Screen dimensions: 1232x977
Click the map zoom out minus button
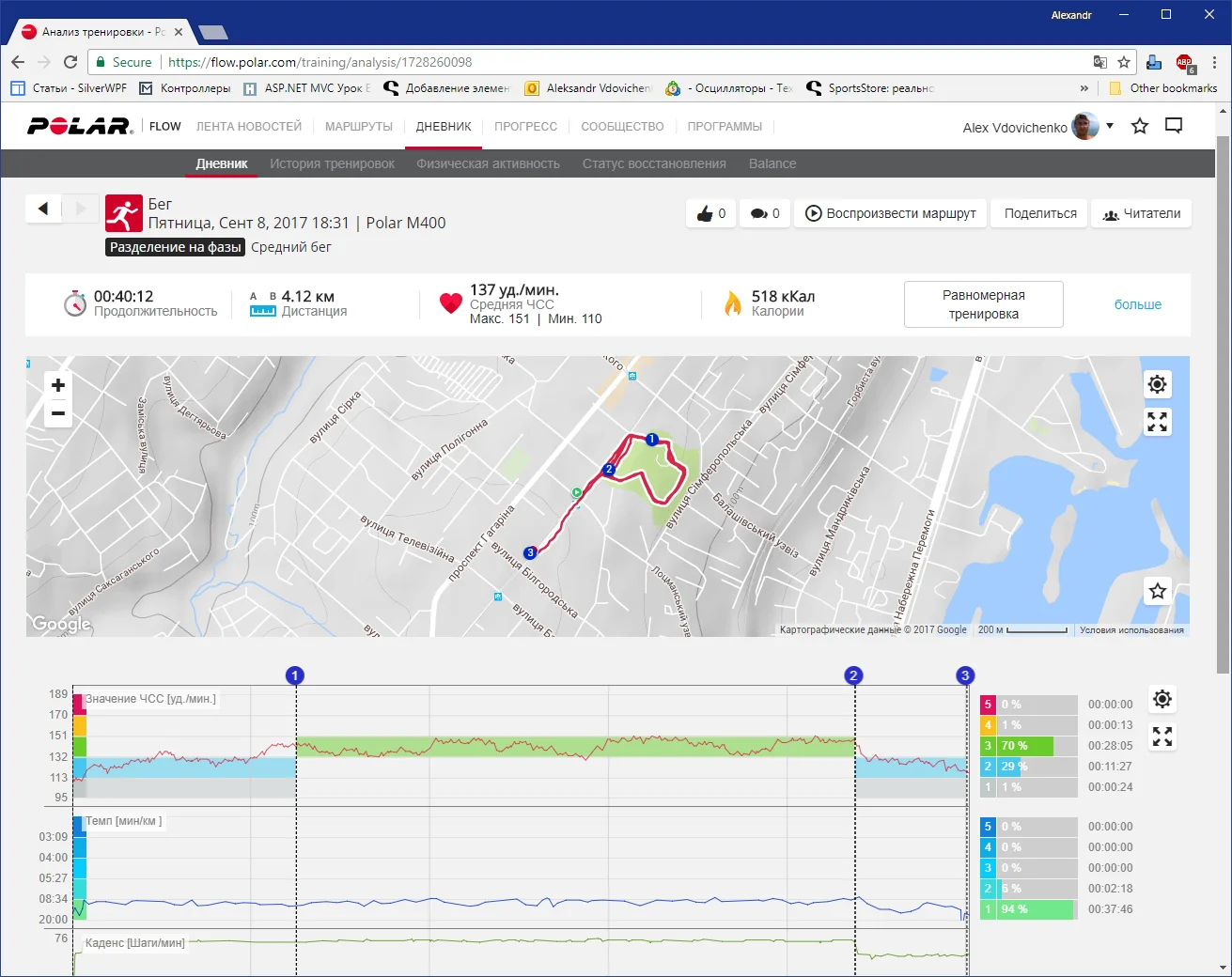click(58, 413)
